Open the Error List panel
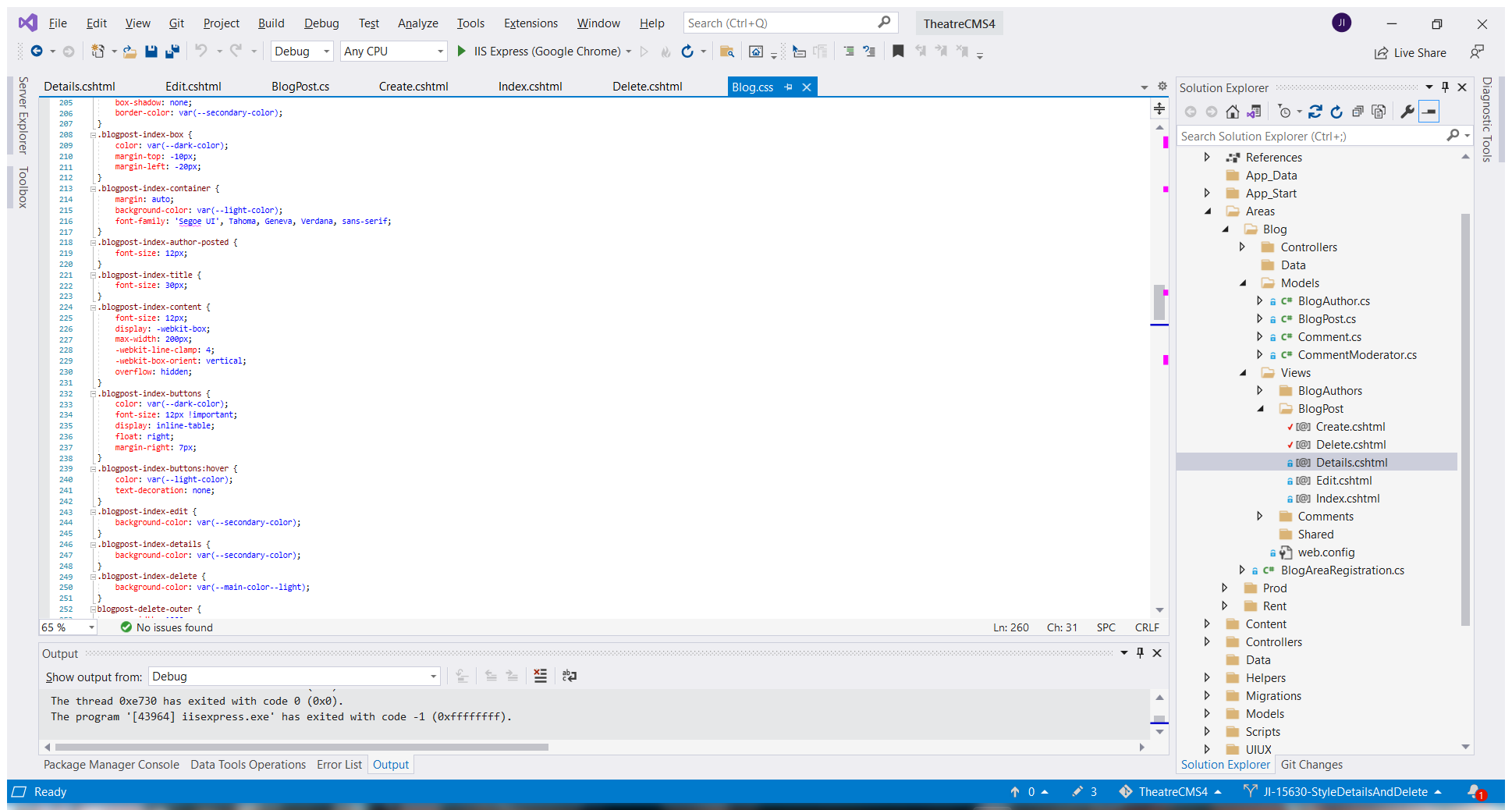This screenshot has height=810, width=1512. (x=339, y=764)
